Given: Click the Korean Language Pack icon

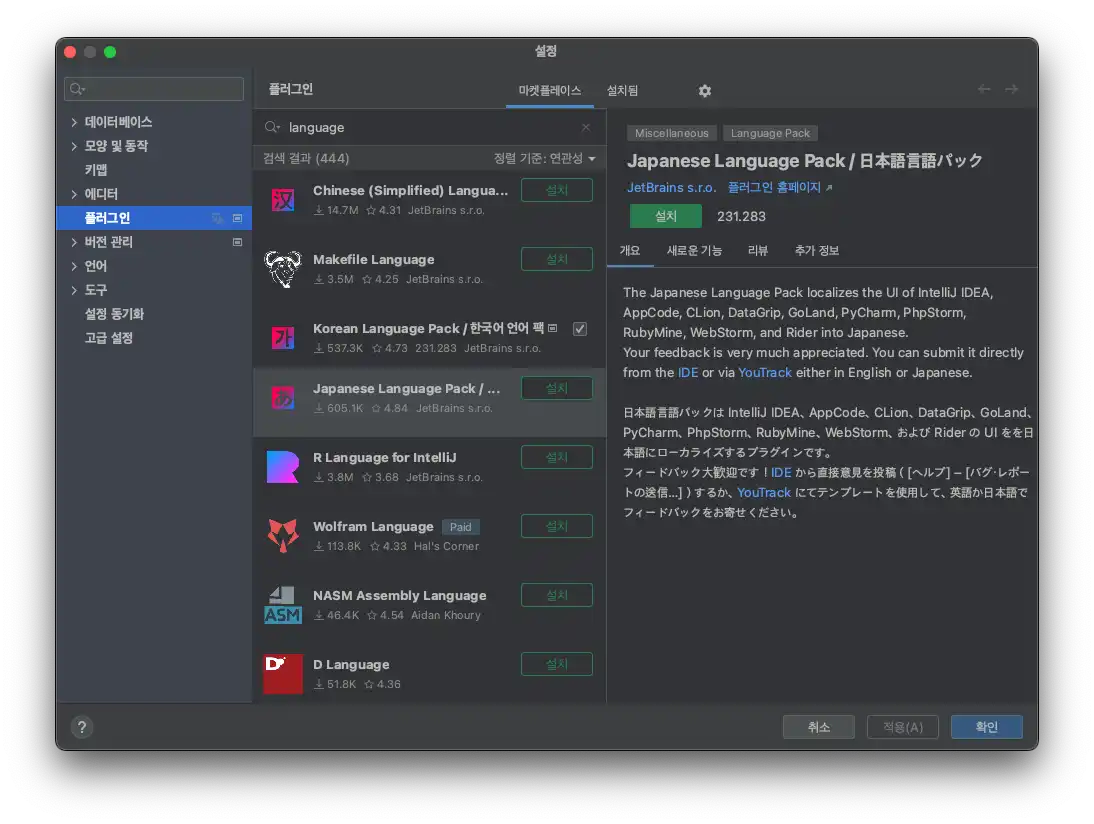Looking at the screenshot, I should click(283, 338).
